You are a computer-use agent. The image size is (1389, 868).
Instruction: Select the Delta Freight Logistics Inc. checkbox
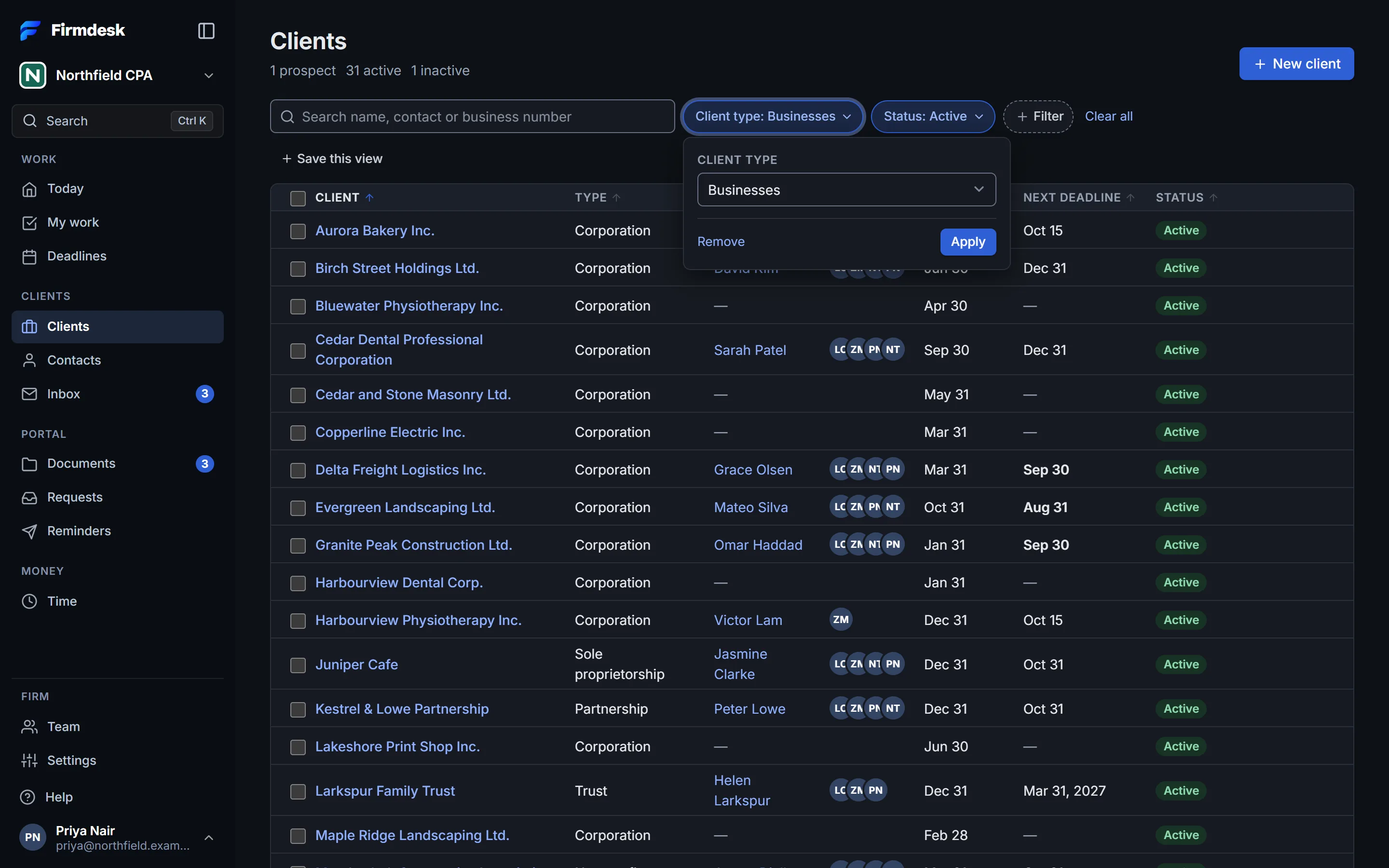click(298, 470)
